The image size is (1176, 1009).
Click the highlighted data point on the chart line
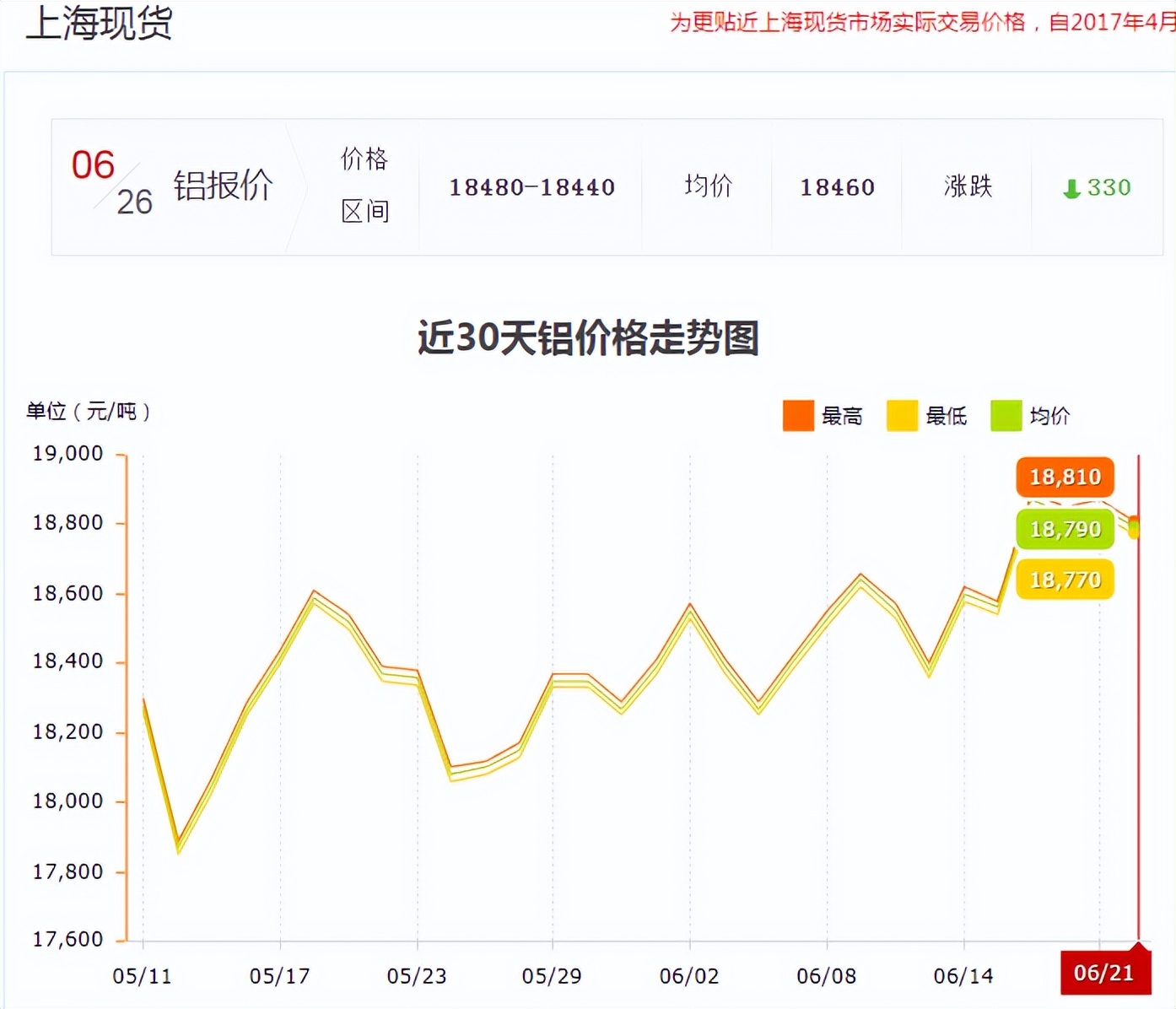point(1134,527)
